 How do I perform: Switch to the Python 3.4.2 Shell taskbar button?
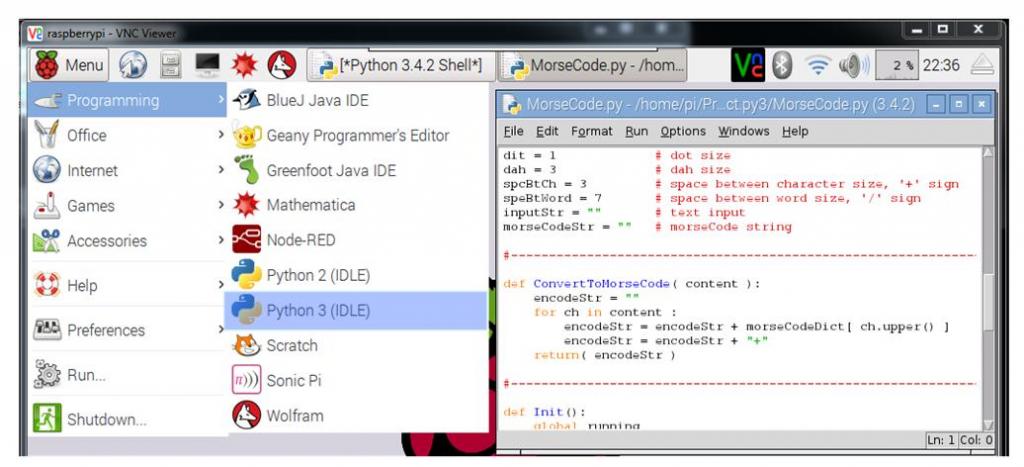point(400,65)
